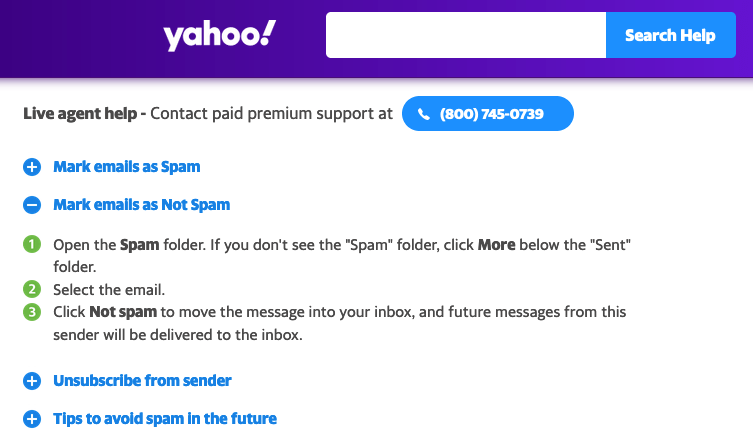Screen dimensions: 753x444
Task: Click the plus icon beside Mark emails as Spam
Action: click(32, 167)
